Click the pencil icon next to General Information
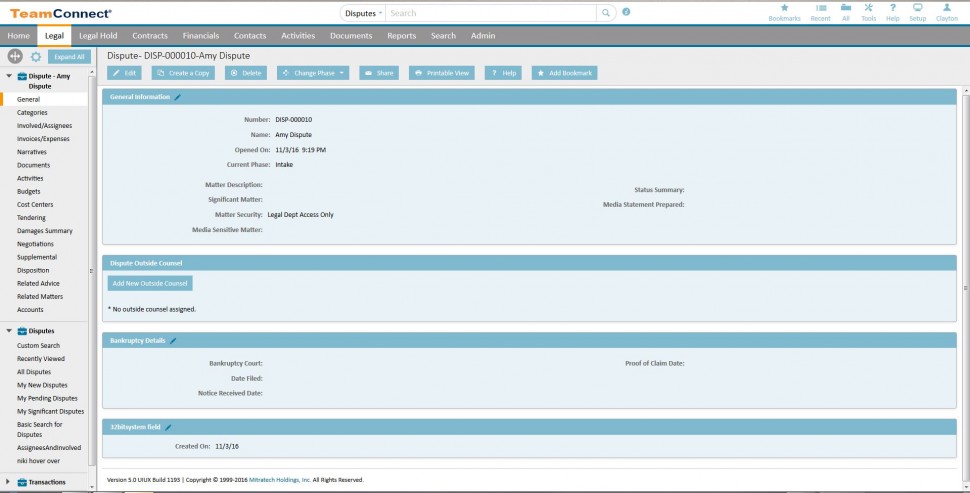Screen dimensions: 970x493 point(178,97)
